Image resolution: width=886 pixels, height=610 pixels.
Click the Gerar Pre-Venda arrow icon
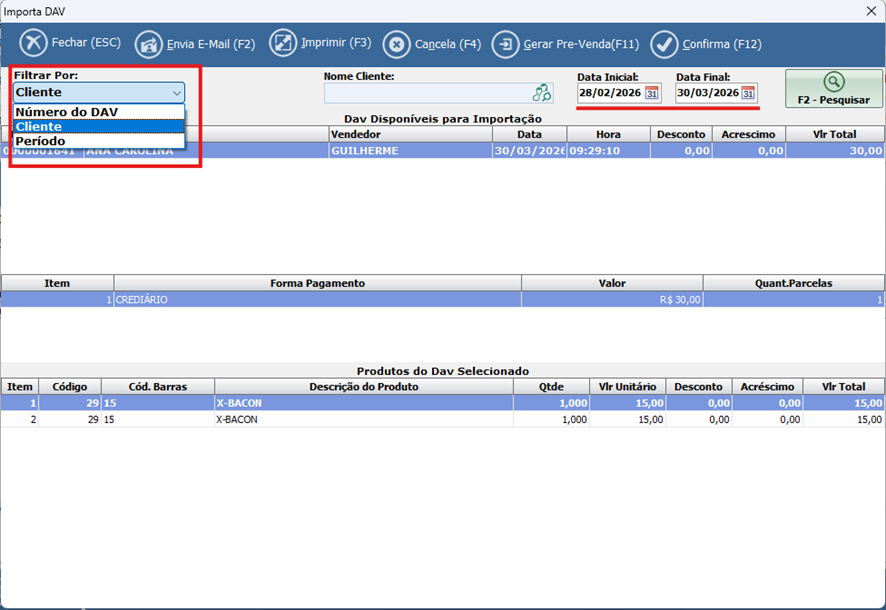pos(506,44)
